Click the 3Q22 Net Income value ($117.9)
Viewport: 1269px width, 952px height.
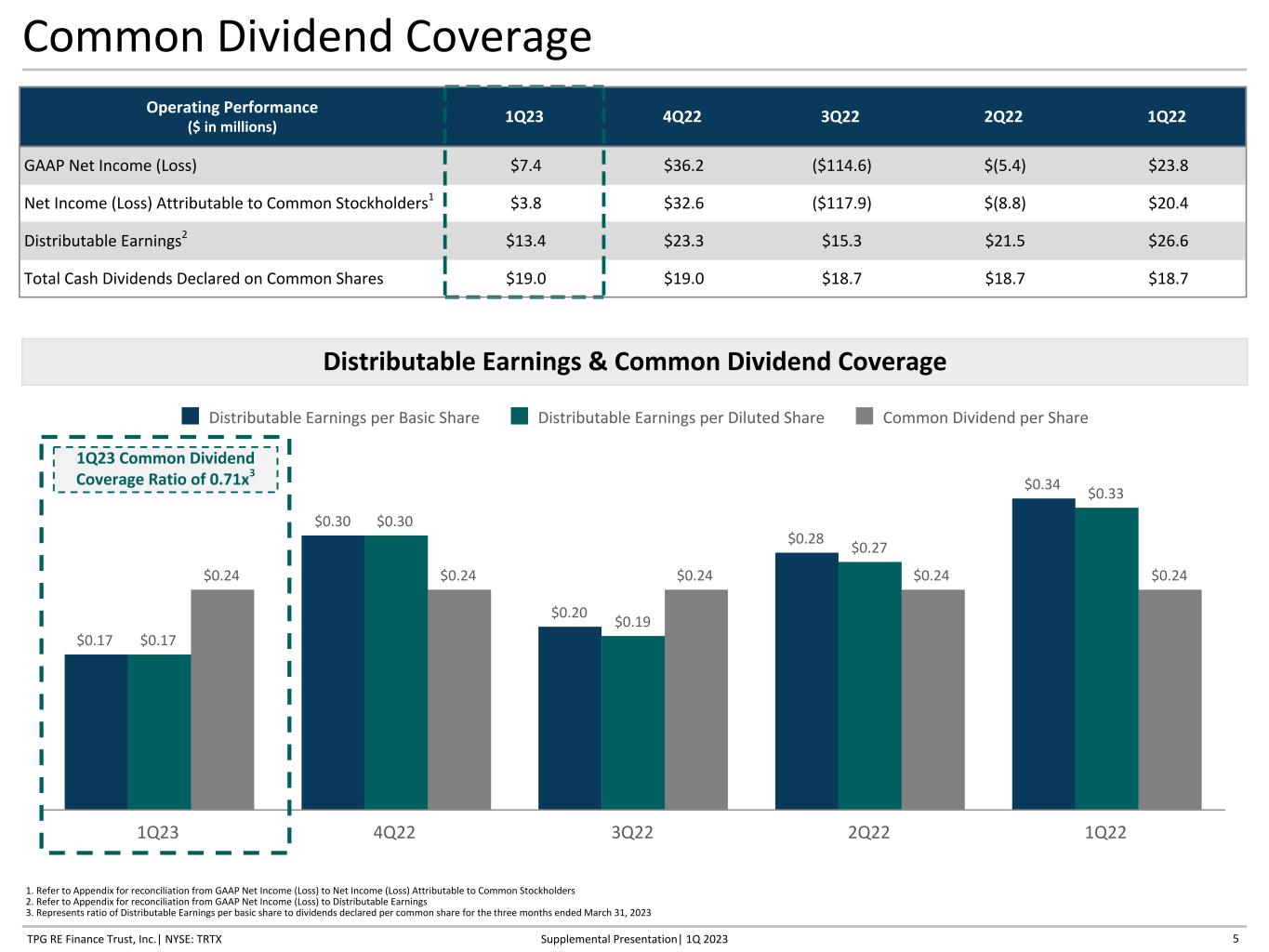pos(841,203)
